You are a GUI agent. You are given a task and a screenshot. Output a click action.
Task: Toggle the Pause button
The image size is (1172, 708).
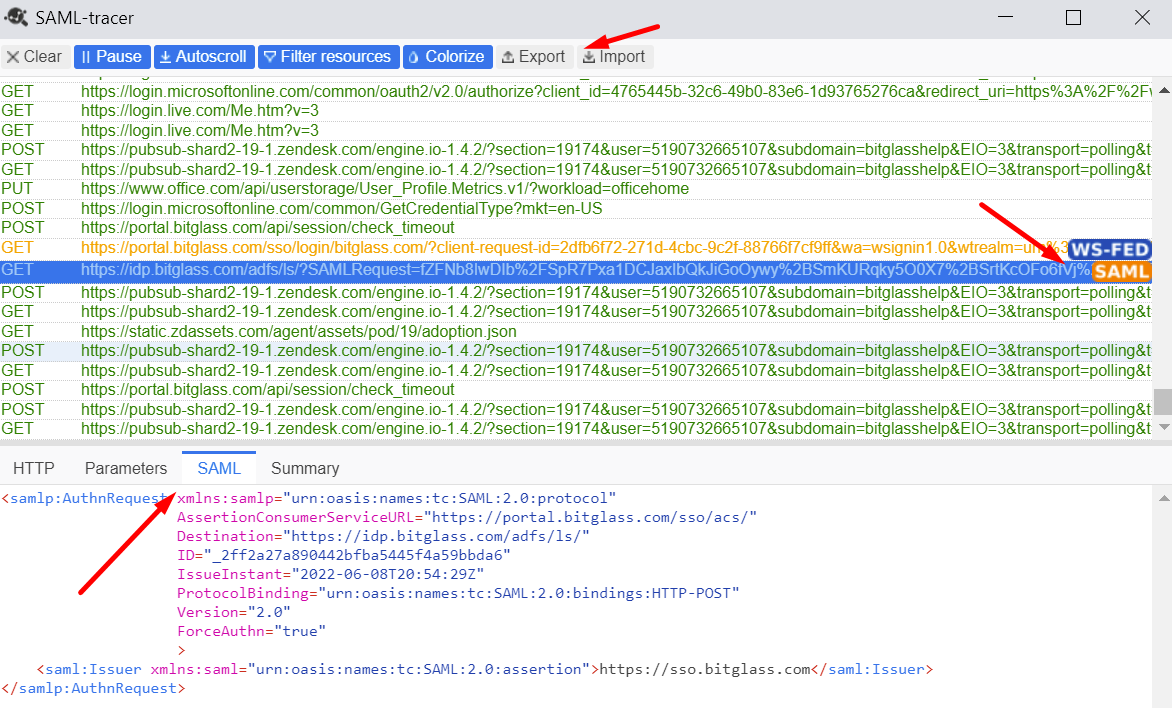tap(112, 57)
